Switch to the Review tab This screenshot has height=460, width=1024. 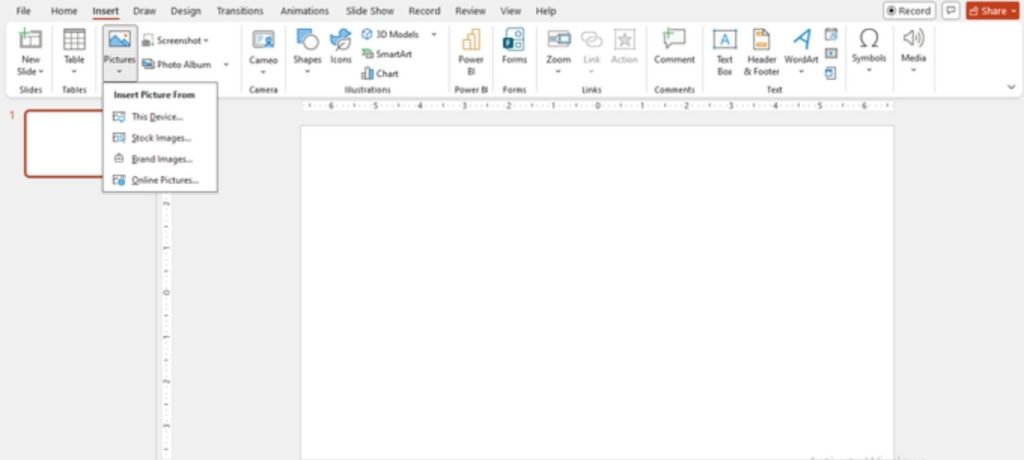(x=470, y=11)
